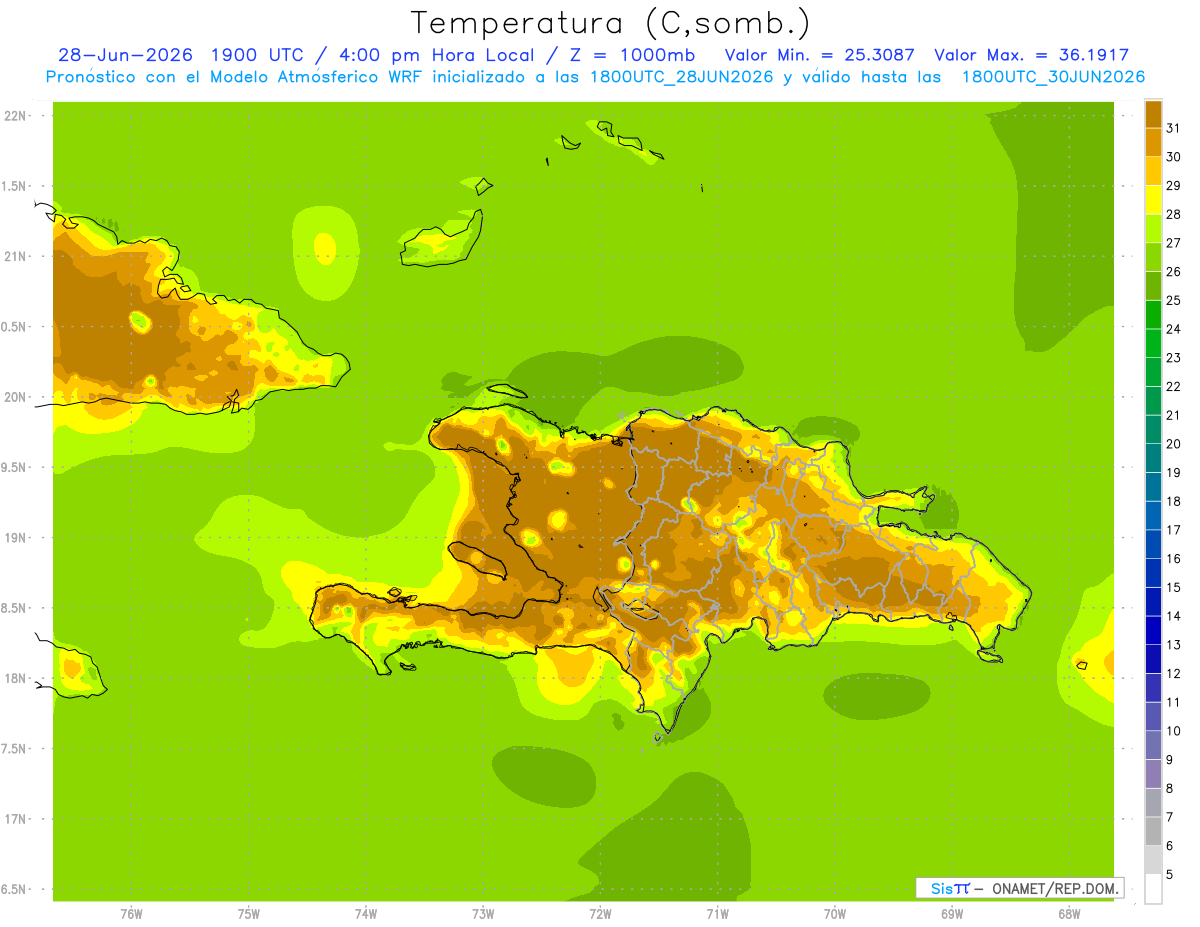
Task: Click the "72W" longitude label
Action: [x=600, y=914]
